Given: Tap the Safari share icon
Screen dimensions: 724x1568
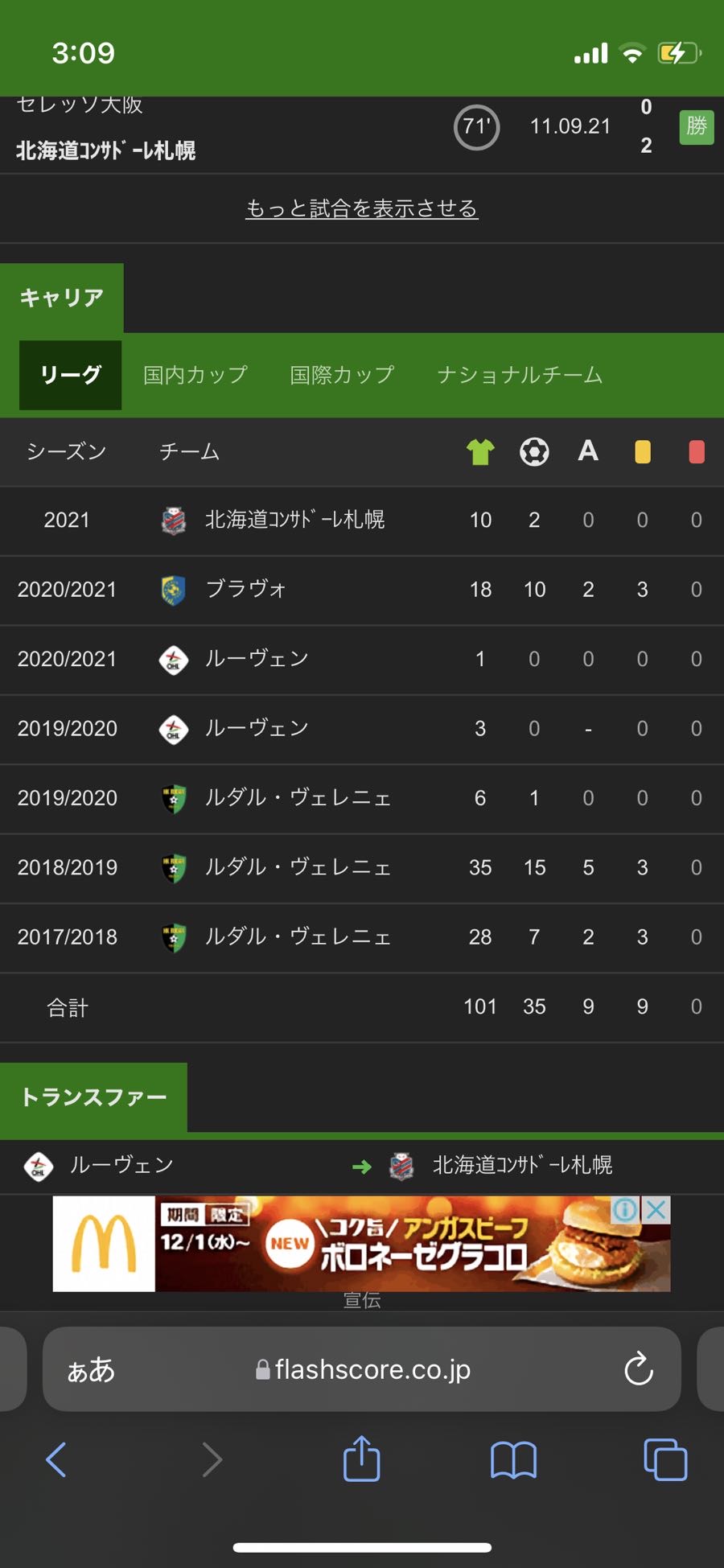Looking at the screenshot, I should pyautogui.click(x=361, y=1459).
